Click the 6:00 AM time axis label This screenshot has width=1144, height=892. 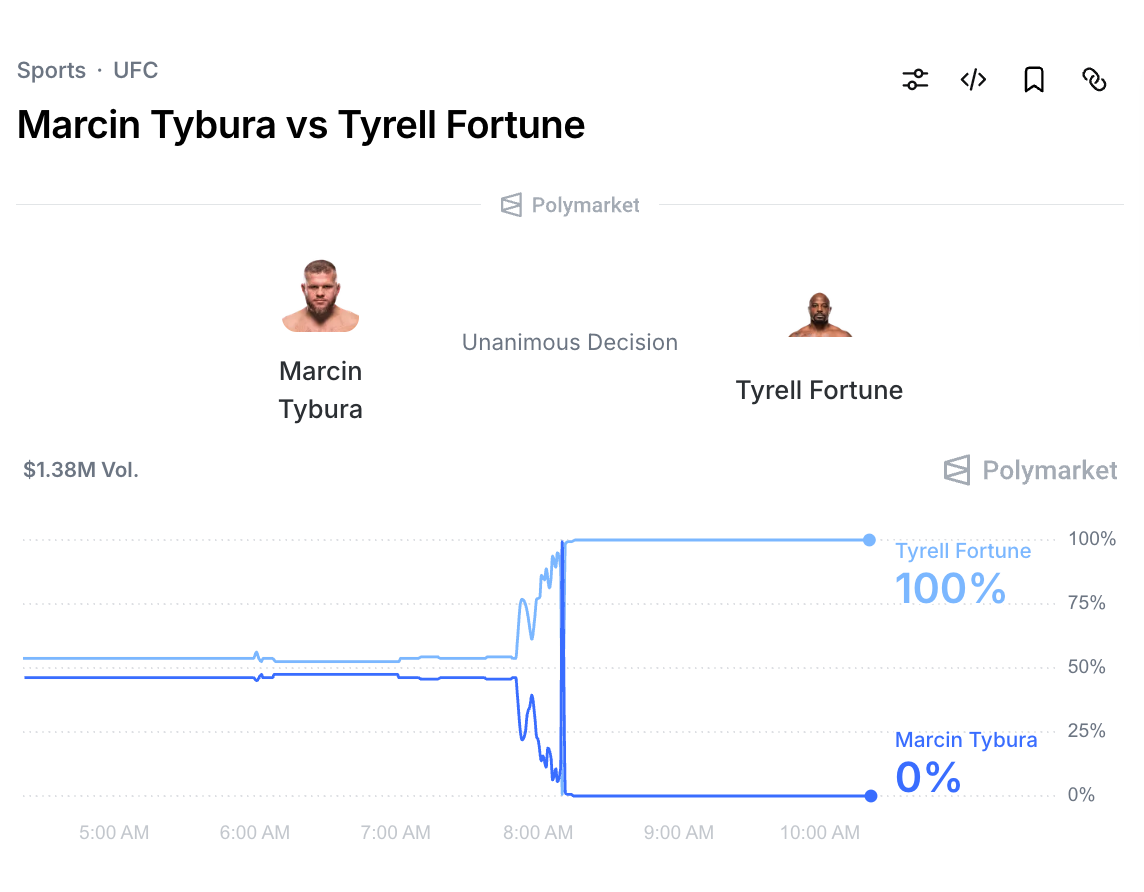(255, 832)
